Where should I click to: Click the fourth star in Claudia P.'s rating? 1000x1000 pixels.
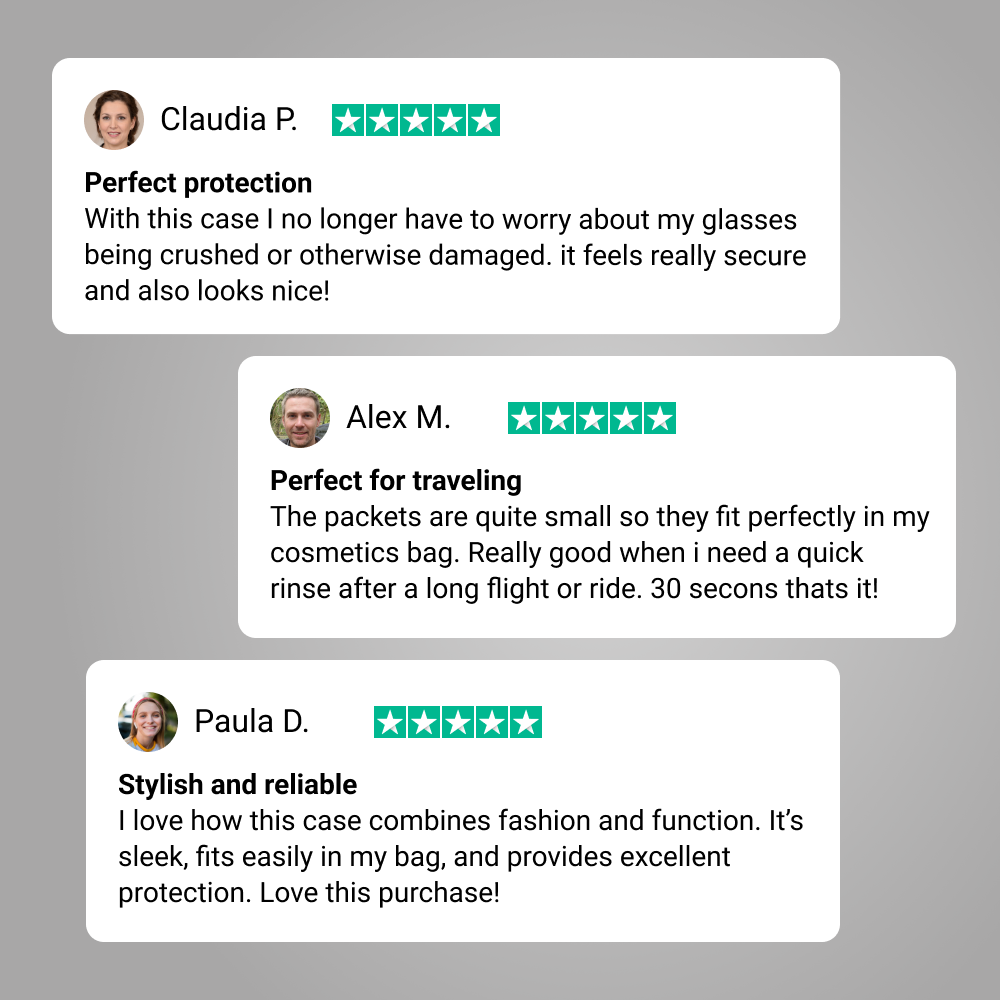tap(450, 121)
